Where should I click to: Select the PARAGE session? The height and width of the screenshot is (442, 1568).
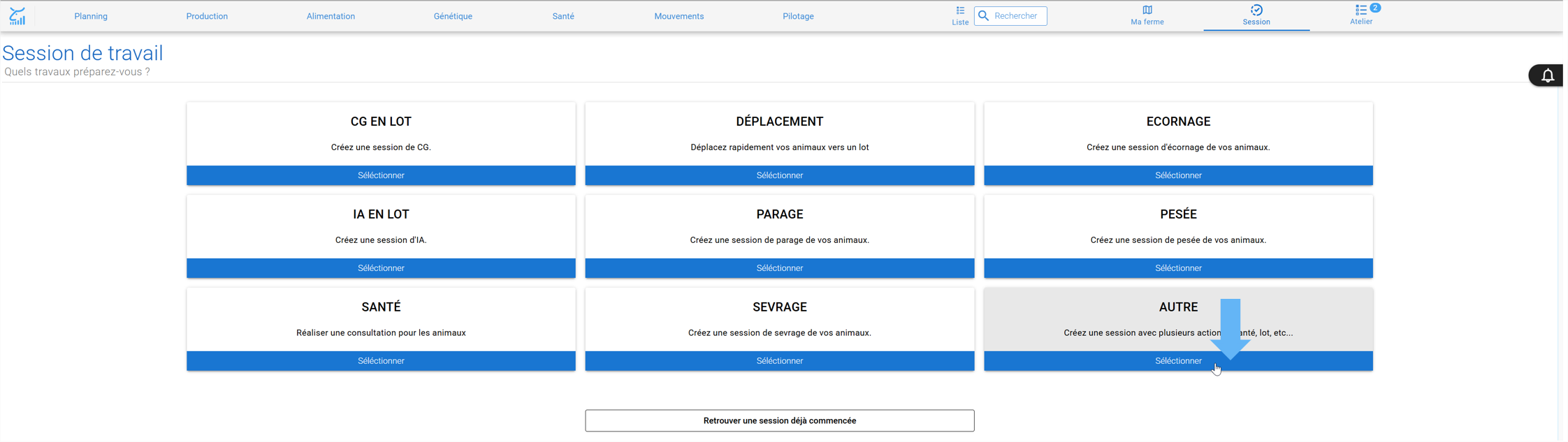point(780,268)
